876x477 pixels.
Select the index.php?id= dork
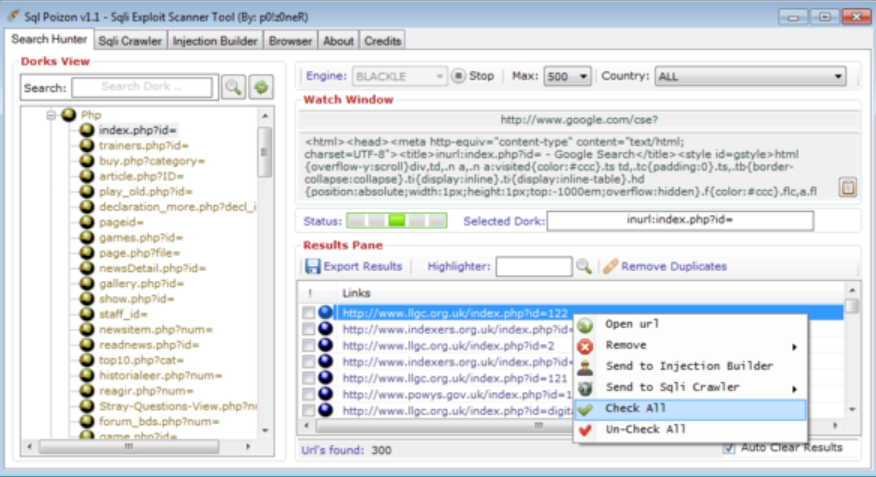[137, 130]
